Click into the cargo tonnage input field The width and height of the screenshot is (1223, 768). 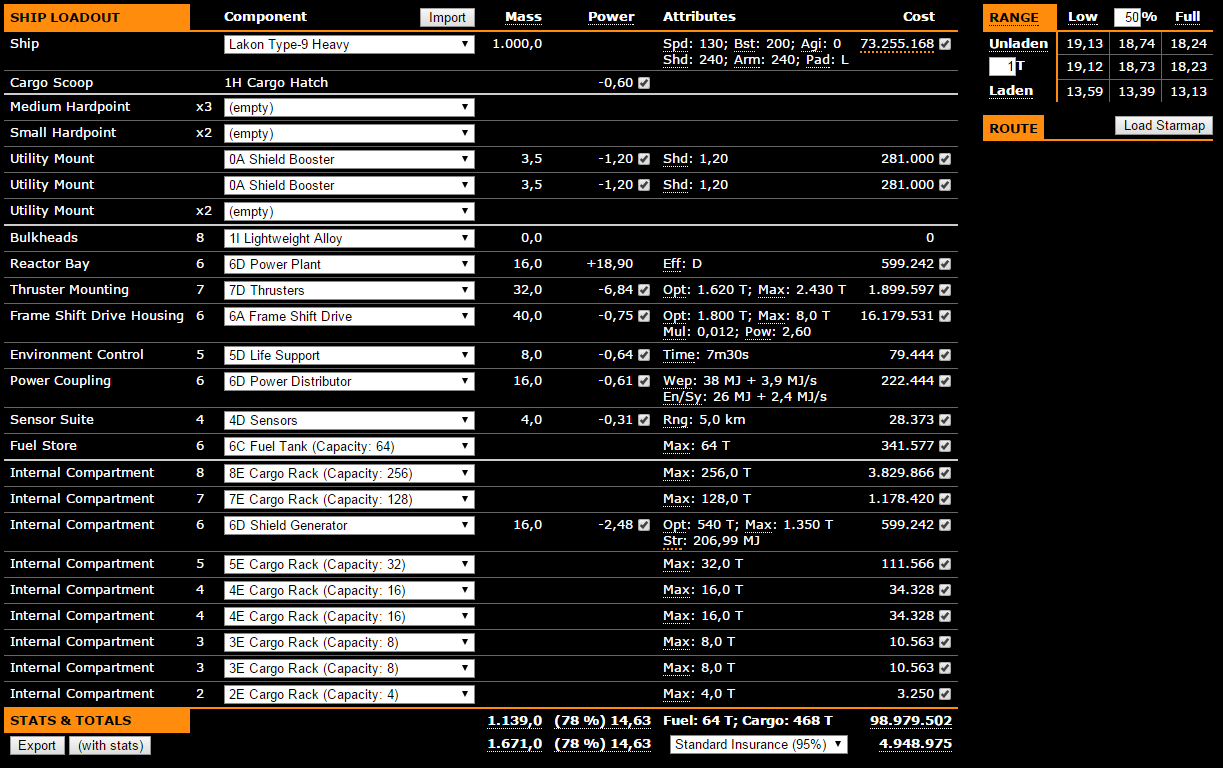[1002, 66]
